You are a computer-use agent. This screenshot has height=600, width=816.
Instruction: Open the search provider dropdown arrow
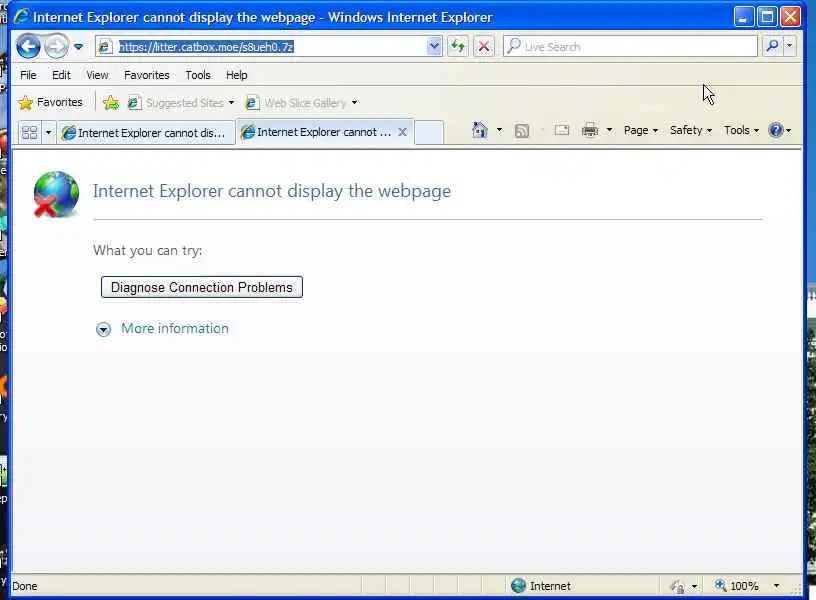tap(789, 47)
